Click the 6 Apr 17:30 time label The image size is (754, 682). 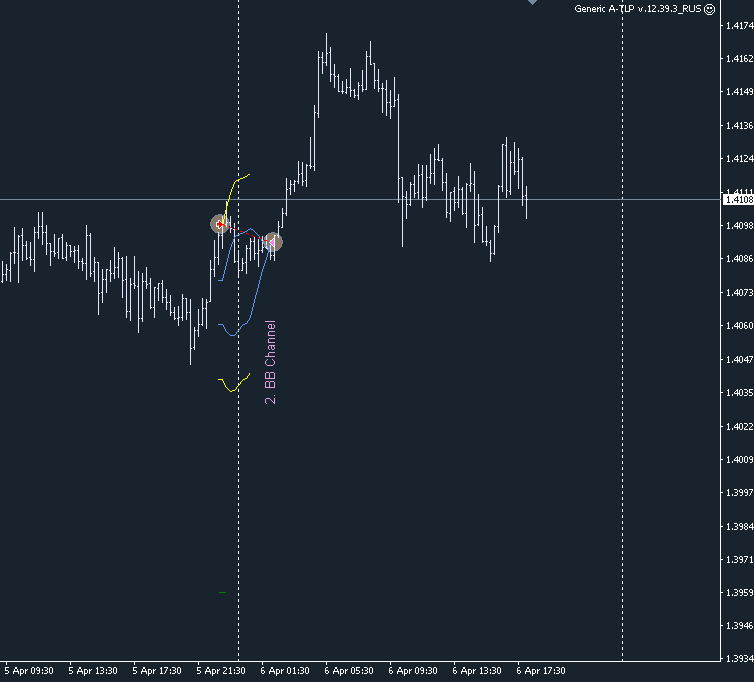click(x=541, y=671)
